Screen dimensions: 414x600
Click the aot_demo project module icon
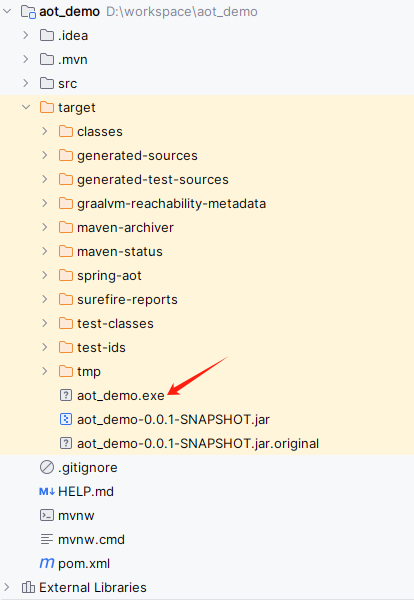pyautogui.click(x=28, y=11)
